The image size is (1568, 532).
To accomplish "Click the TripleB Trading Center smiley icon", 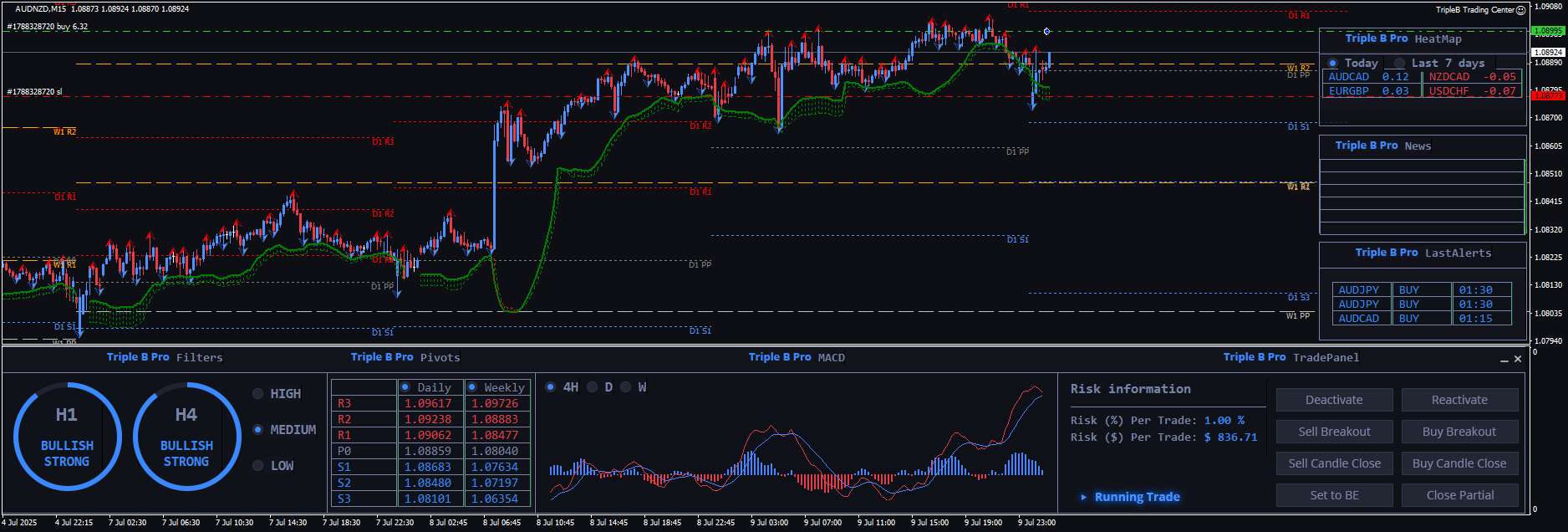I will click(x=1521, y=10).
